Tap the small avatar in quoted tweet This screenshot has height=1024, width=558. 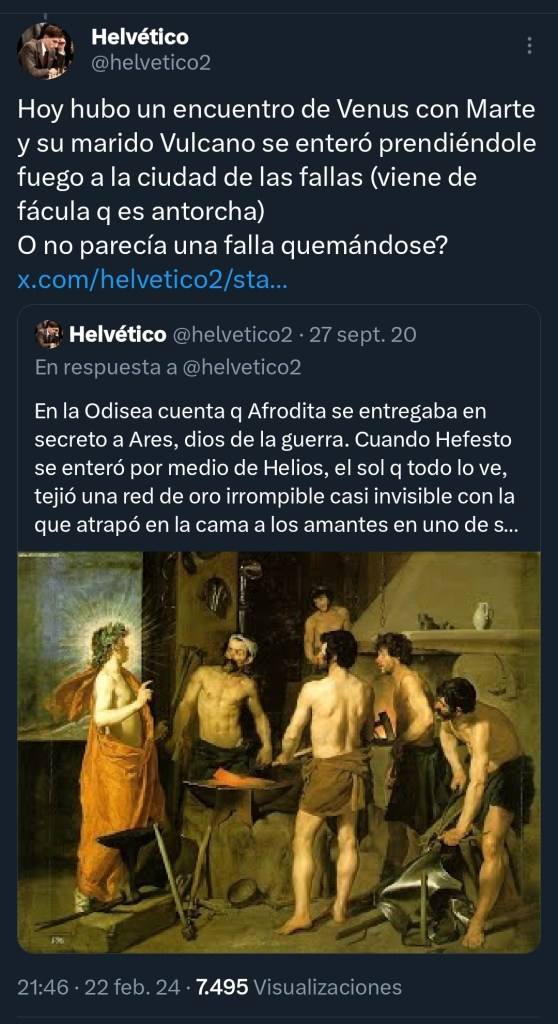48,334
